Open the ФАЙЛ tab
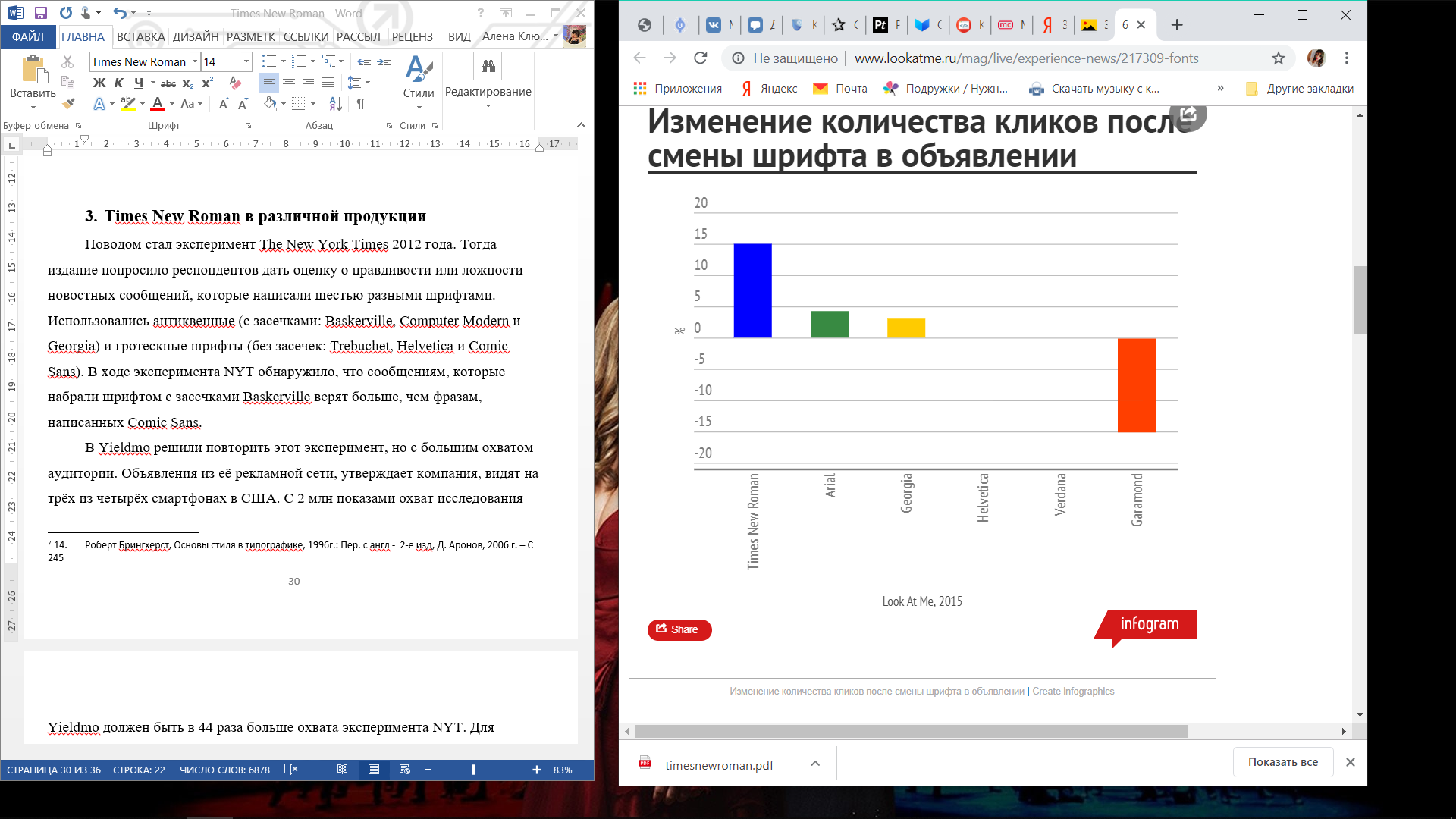This screenshot has width=1456, height=819. point(28,36)
